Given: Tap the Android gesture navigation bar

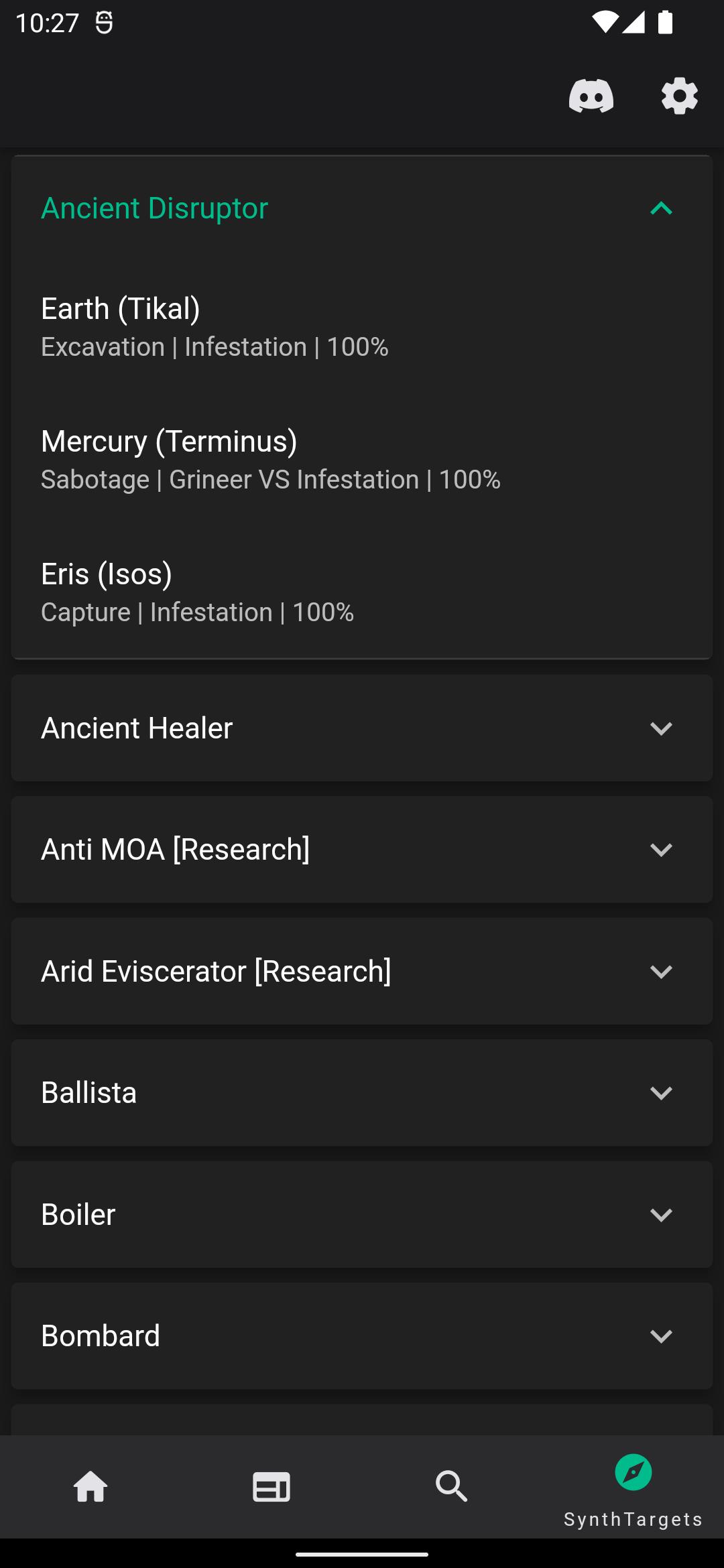Looking at the screenshot, I should (362, 1554).
